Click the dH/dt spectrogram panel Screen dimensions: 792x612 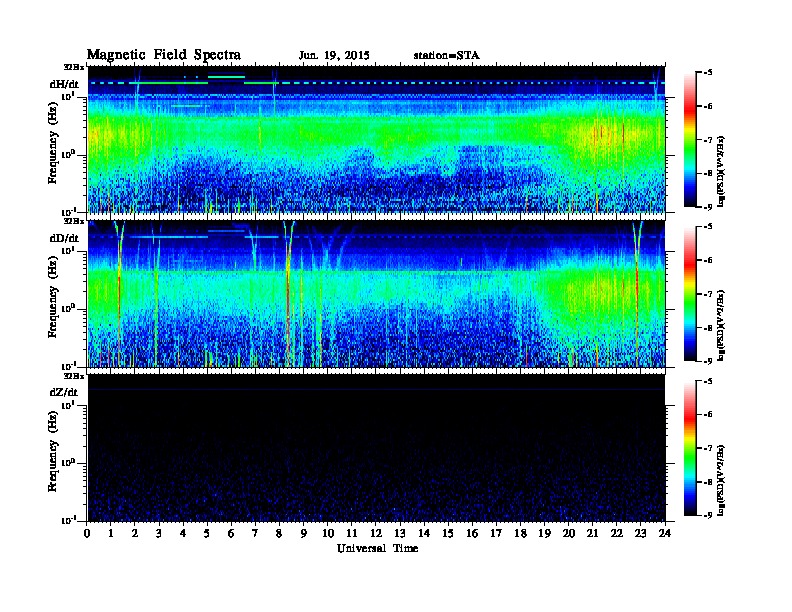[x=376, y=139]
